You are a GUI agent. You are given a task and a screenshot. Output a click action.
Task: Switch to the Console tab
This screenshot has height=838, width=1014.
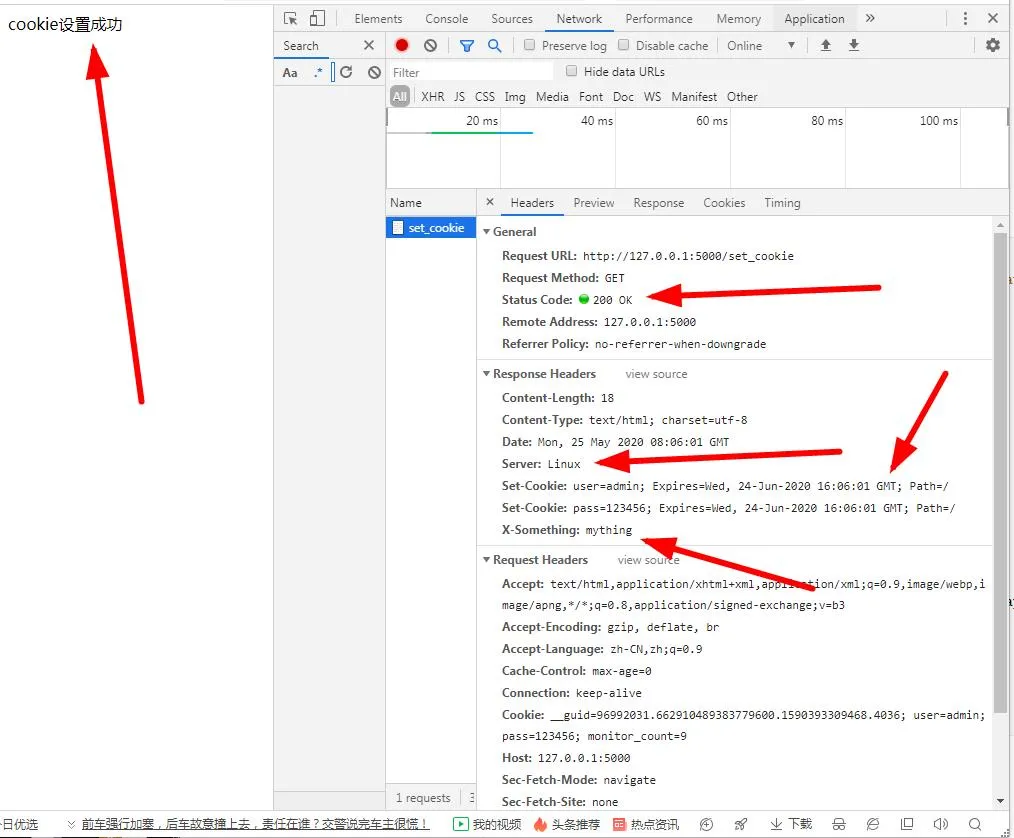[x=446, y=19]
